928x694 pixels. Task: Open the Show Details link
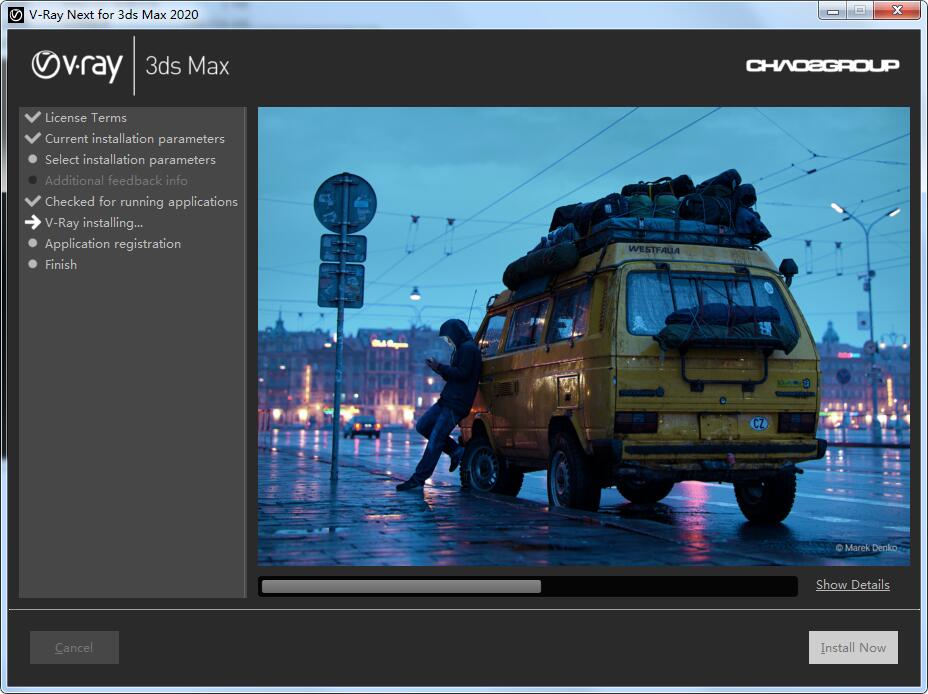pyautogui.click(x=852, y=585)
